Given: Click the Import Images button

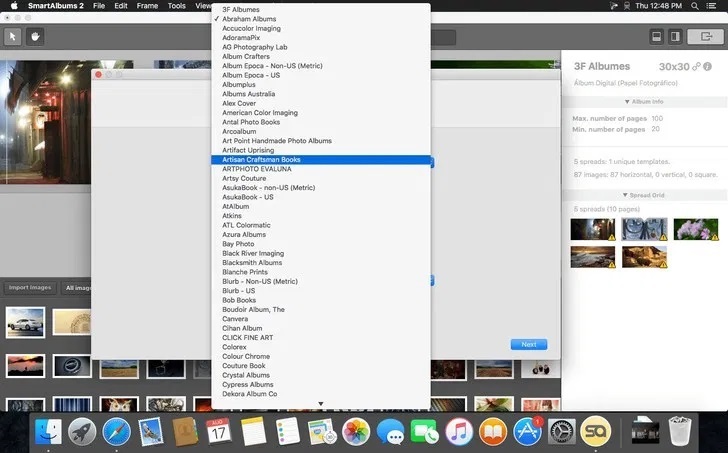Looking at the screenshot, I should [x=30, y=288].
